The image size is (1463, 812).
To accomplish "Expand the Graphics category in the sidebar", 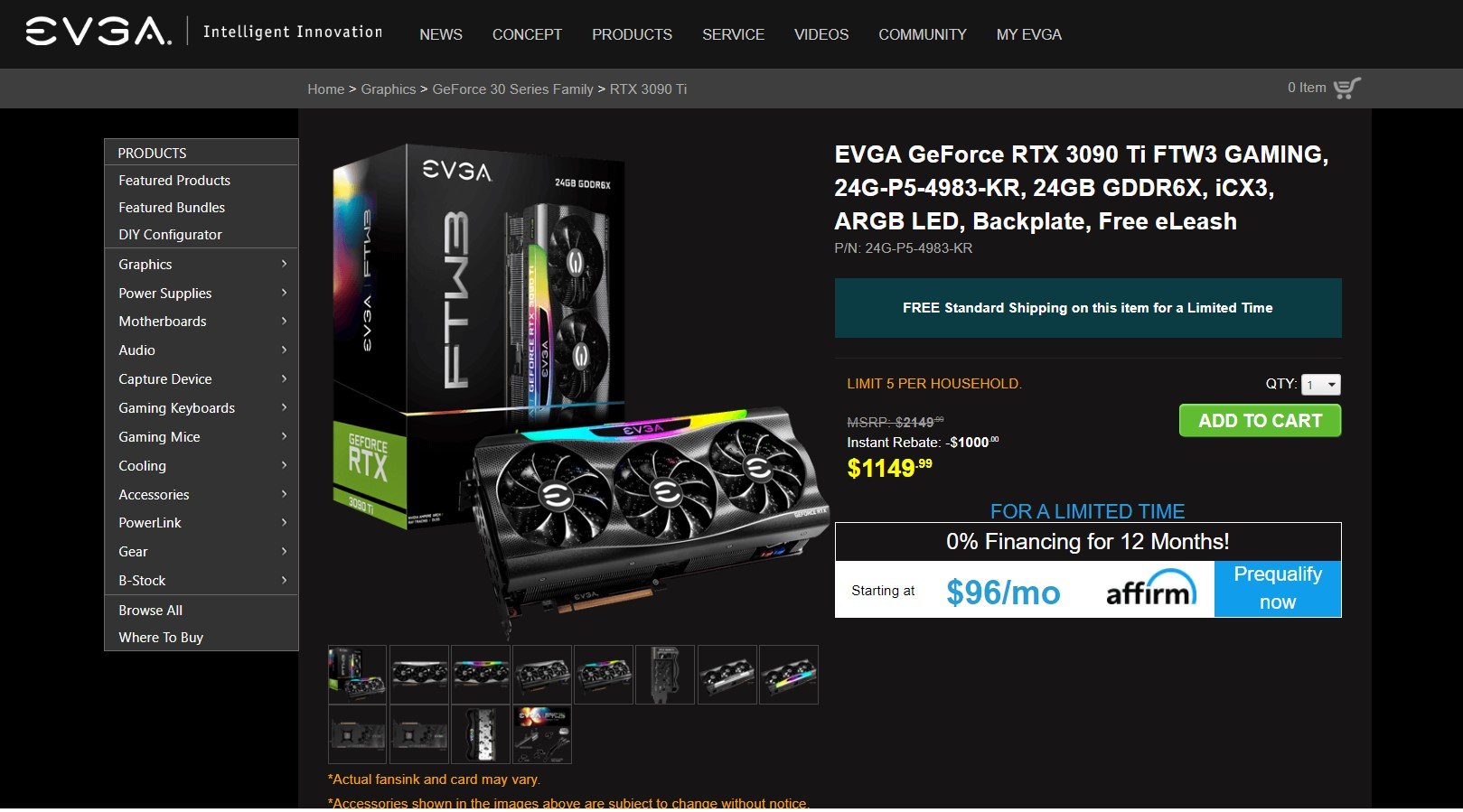I will pos(202,264).
